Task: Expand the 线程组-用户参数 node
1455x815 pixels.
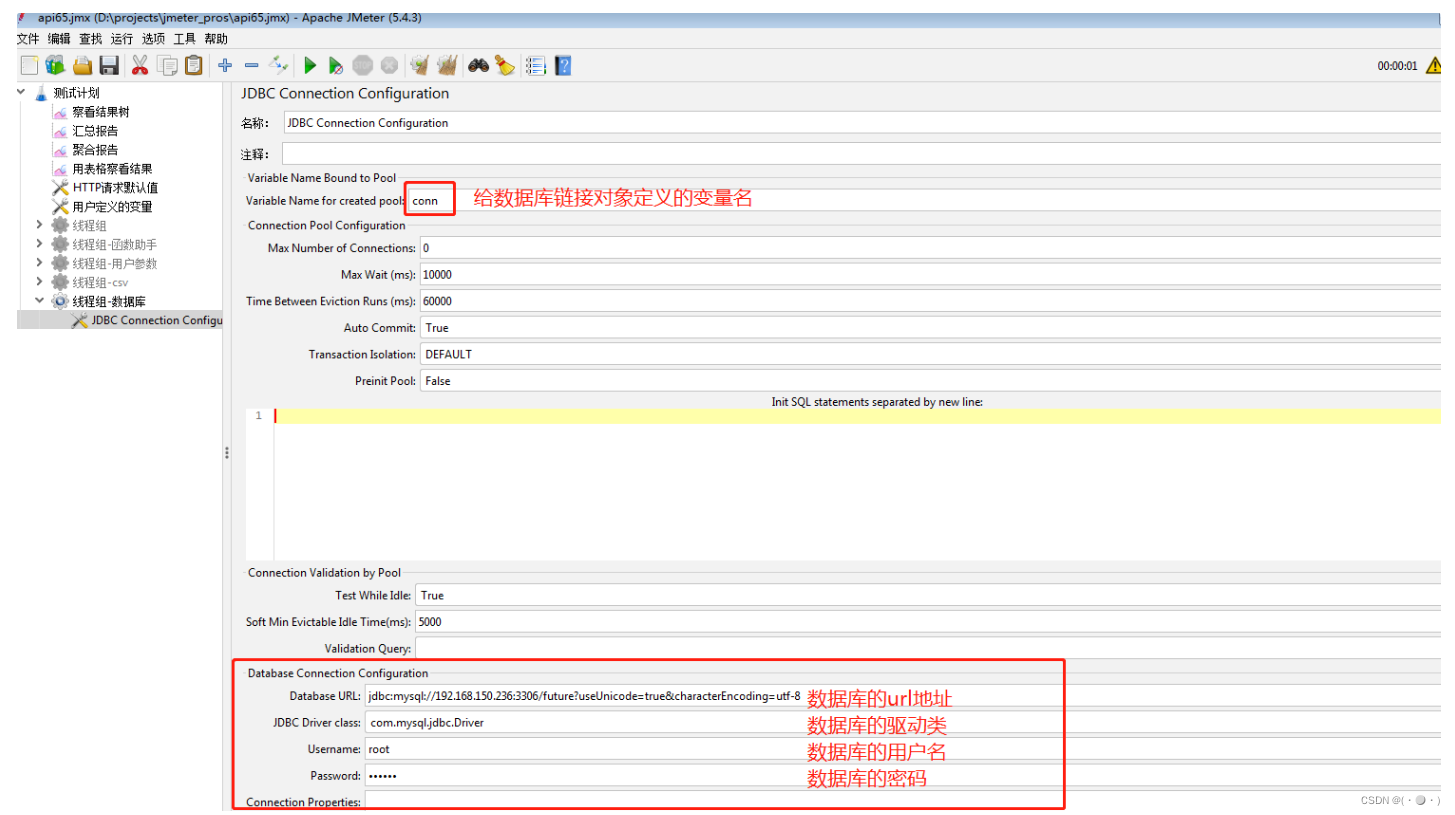Action: pyautogui.click(x=39, y=263)
